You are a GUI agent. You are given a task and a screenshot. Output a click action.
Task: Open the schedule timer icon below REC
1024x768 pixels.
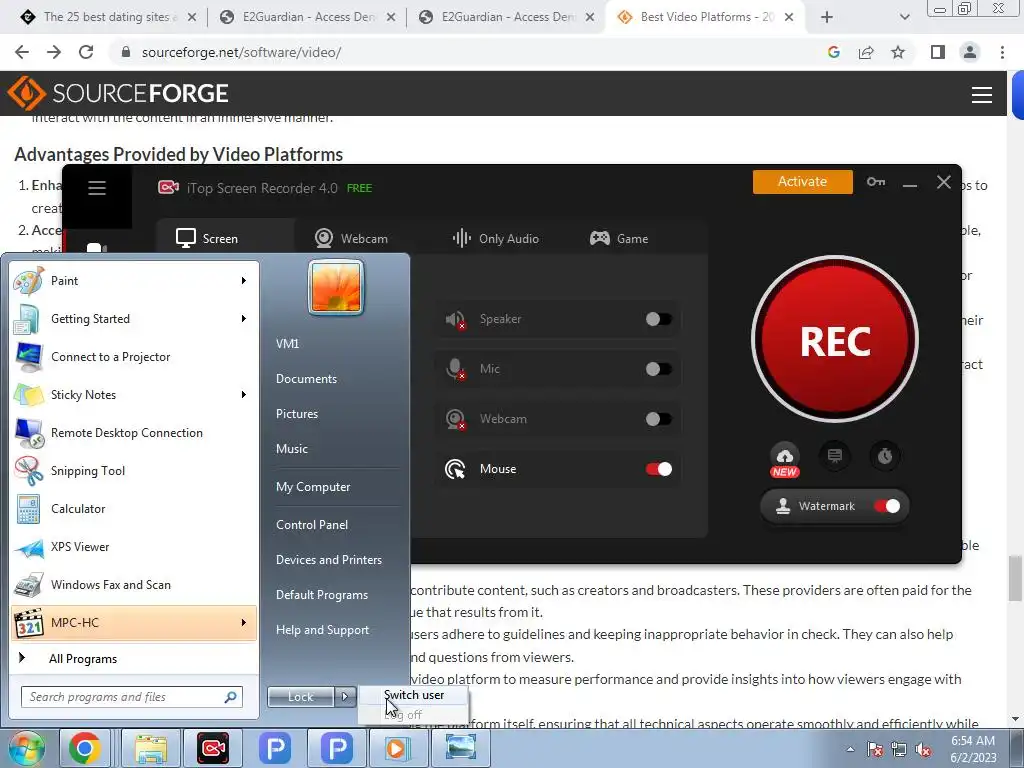(x=885, y=455)
